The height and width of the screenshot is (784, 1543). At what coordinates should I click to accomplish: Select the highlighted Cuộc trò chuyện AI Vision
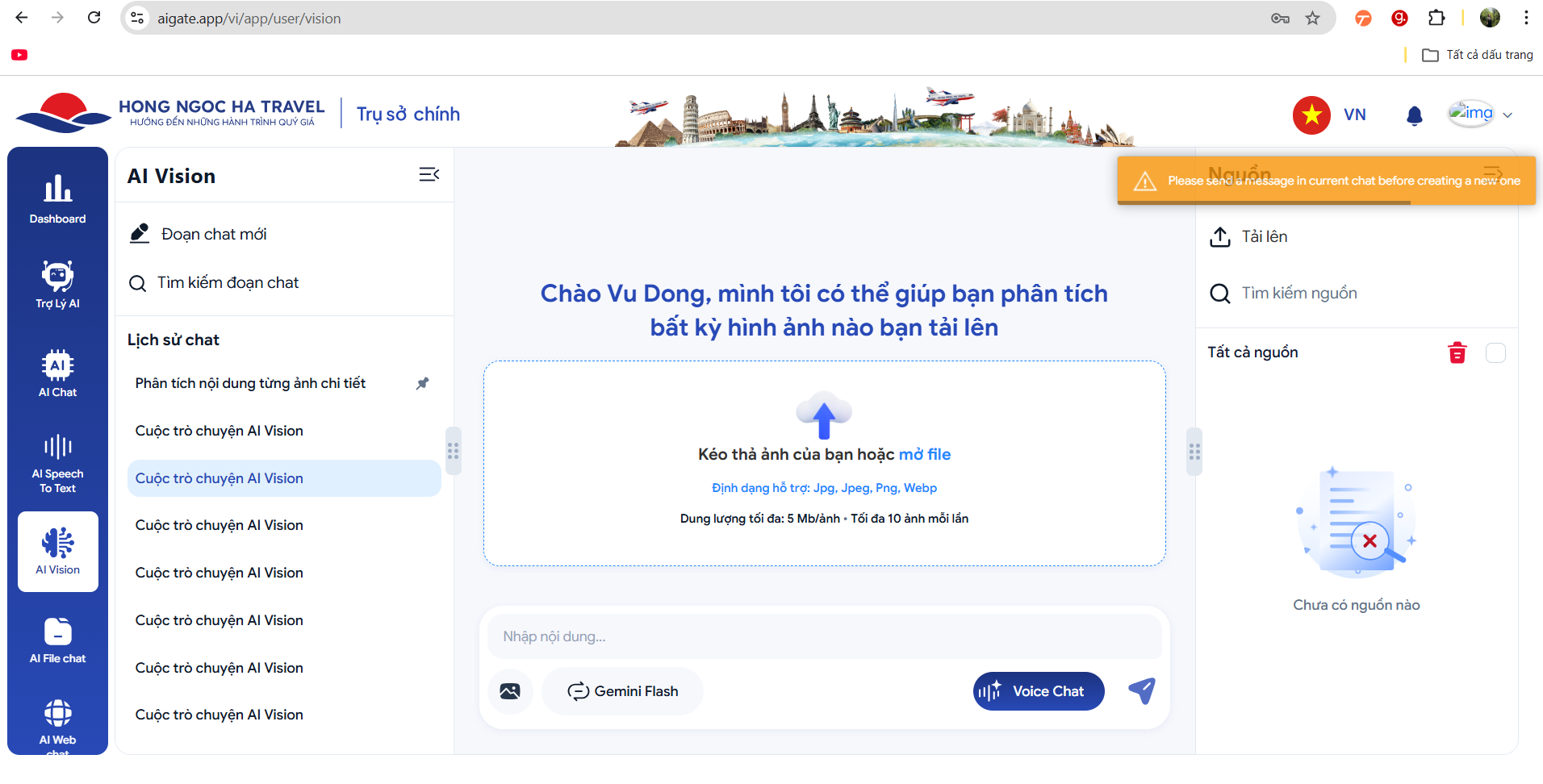tap(284, 478)
